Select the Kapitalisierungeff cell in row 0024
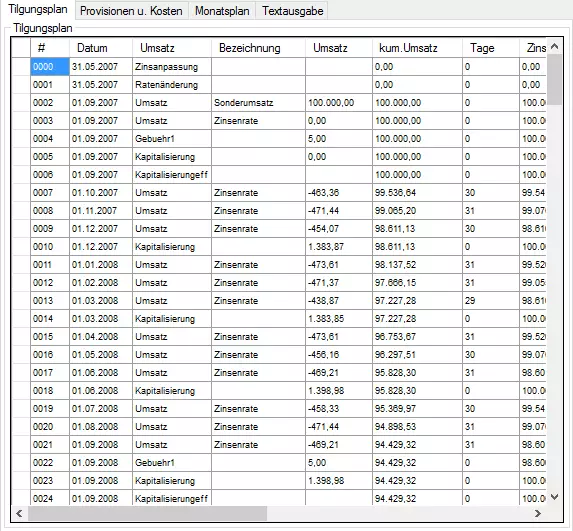Viewport: 573px width, 531px height. (172, 498)
